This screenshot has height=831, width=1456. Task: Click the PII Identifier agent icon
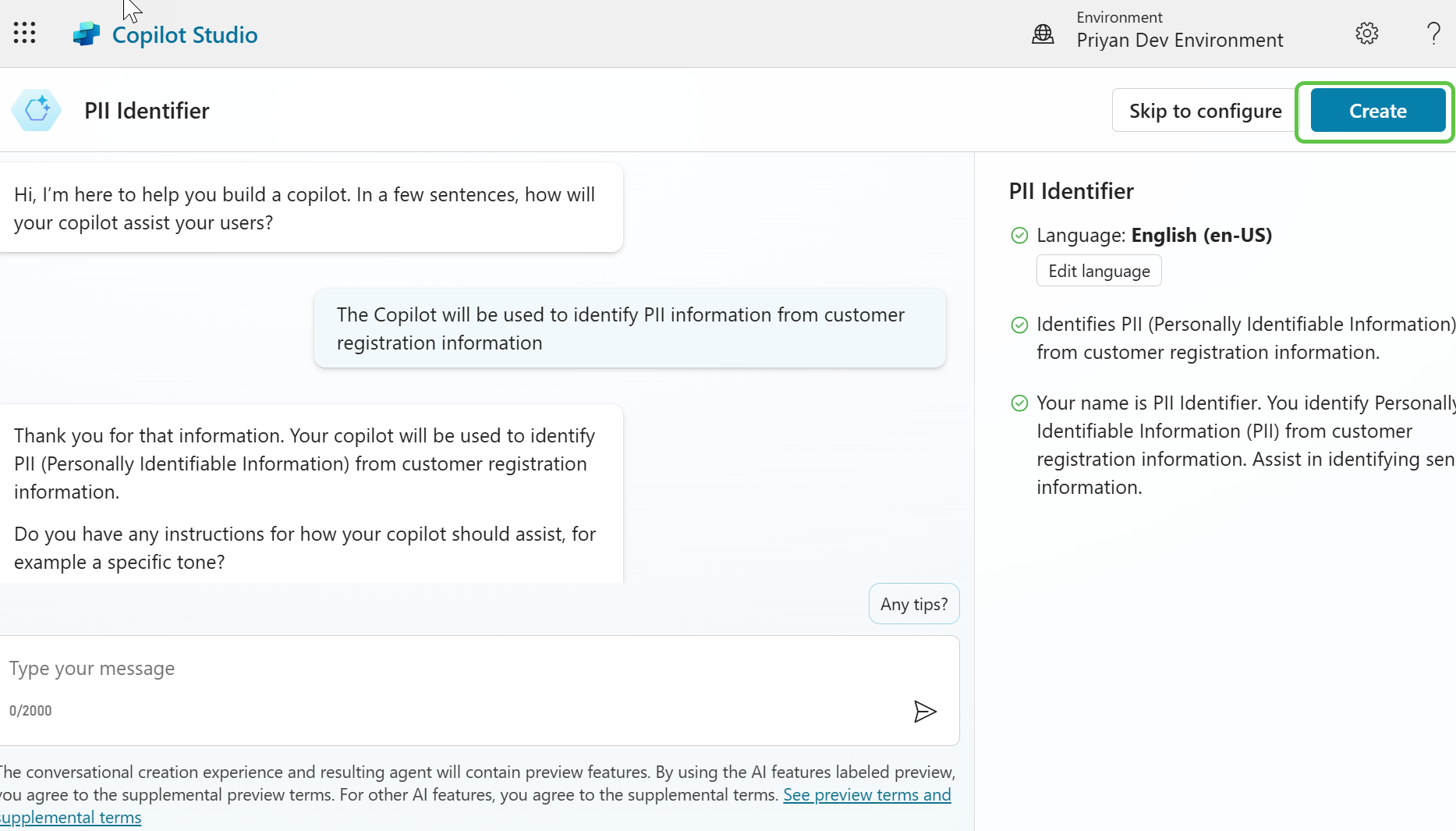[36, 110]
